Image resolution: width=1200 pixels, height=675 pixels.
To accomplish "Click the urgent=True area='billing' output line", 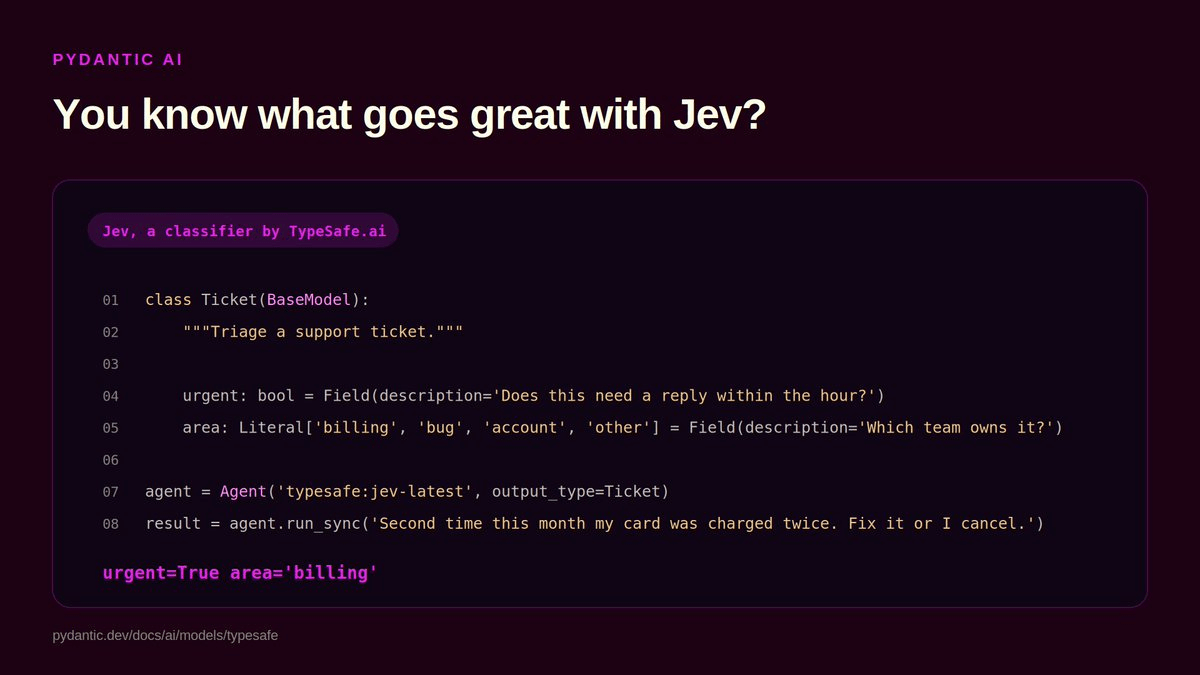I will 240,573.
